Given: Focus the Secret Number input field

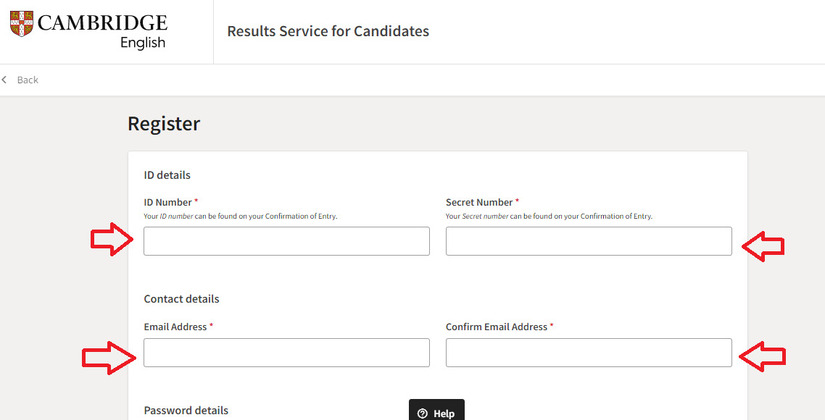Looking at the screenshot, I should tap(588, 241).
